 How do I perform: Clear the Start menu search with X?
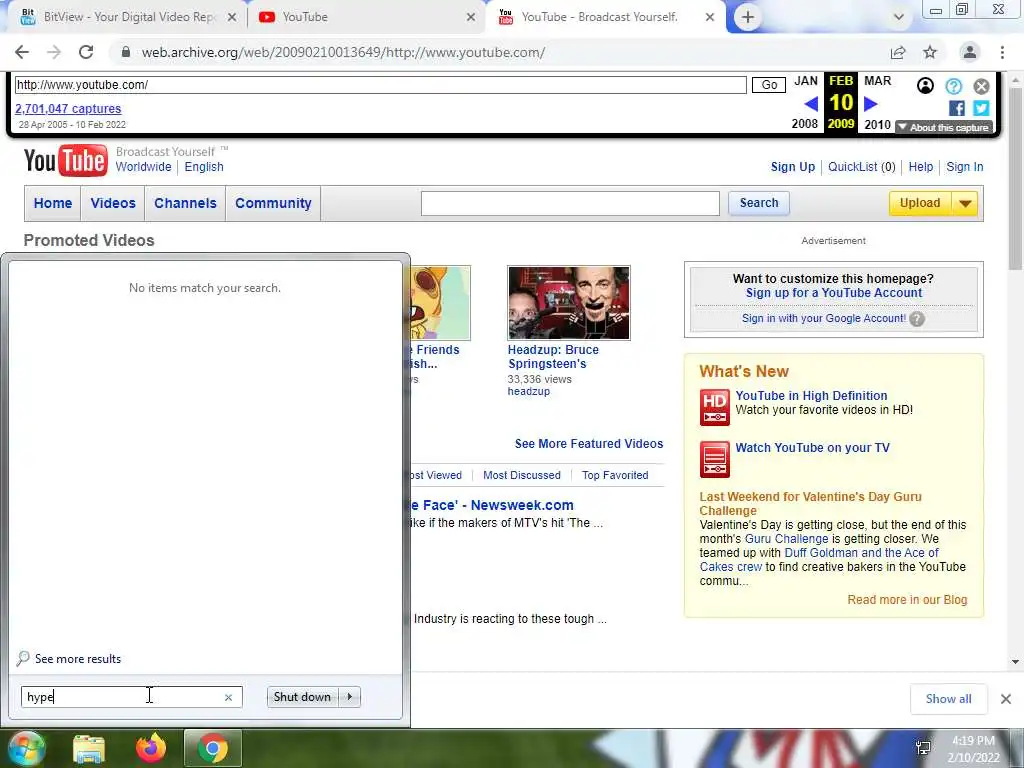(228, 697)
